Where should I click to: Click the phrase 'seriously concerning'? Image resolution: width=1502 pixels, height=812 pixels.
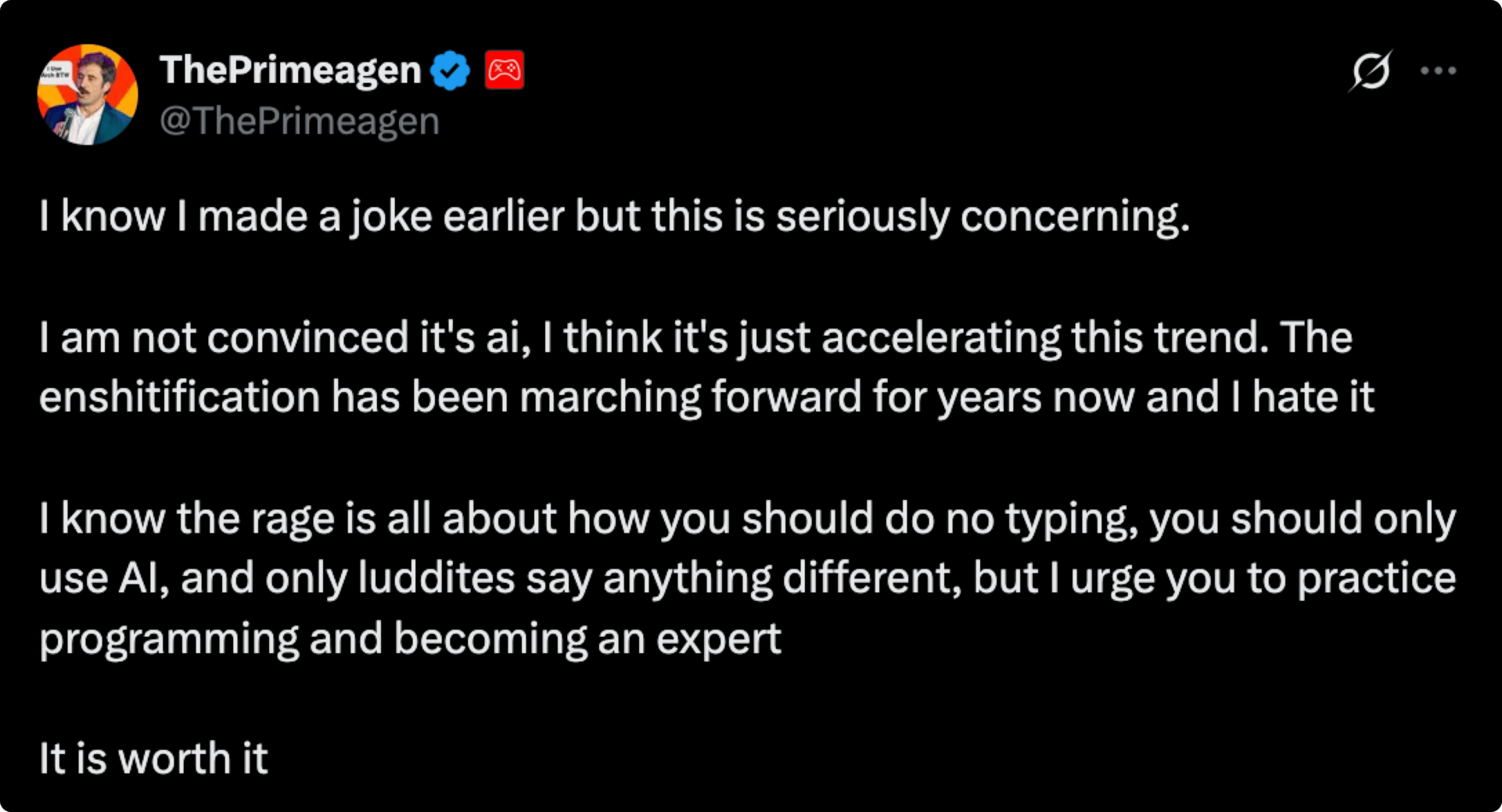pyautogui.click(x=983, y=217)
